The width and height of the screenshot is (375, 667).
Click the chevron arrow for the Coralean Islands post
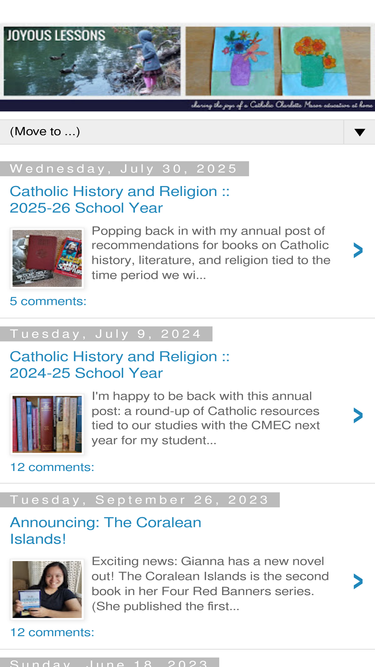point(358,581)
